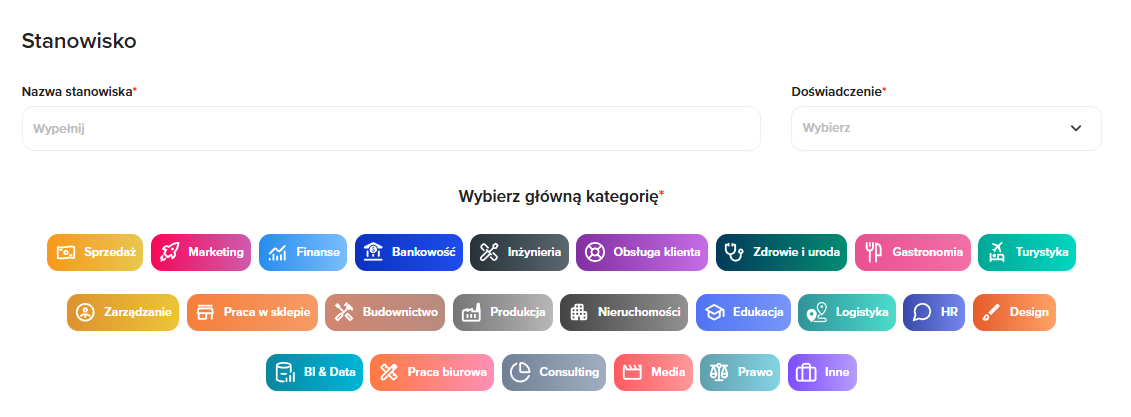This screenshot has width=1131, height=417.
Task: Click the bank building icon on Bankowość
Action: pos(373,252)
